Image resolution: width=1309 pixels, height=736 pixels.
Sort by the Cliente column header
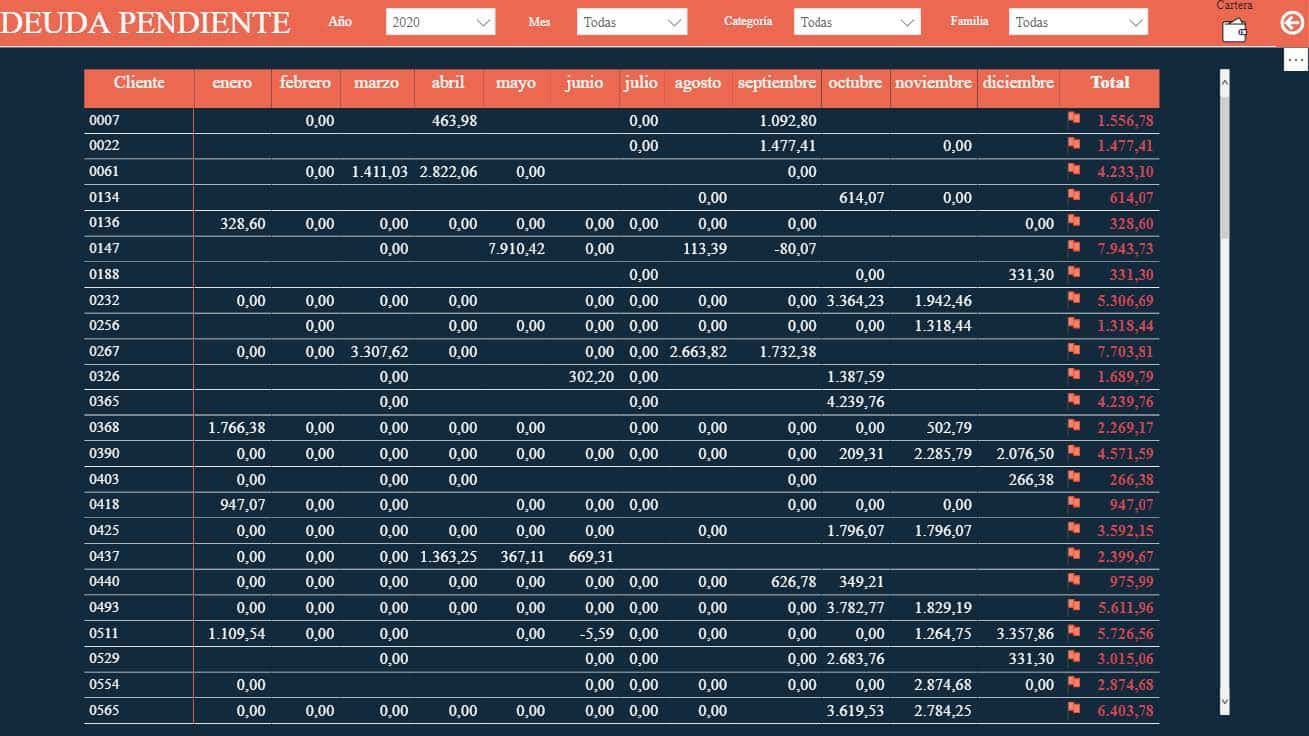click(139, 83)
